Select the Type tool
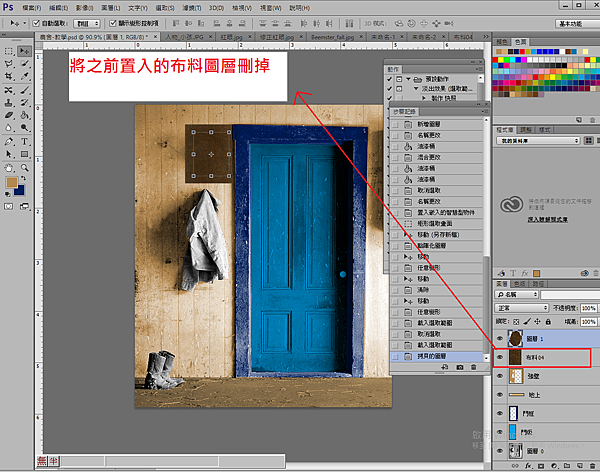Viewport: 600px width, 472px height. [x=24, y=142]
